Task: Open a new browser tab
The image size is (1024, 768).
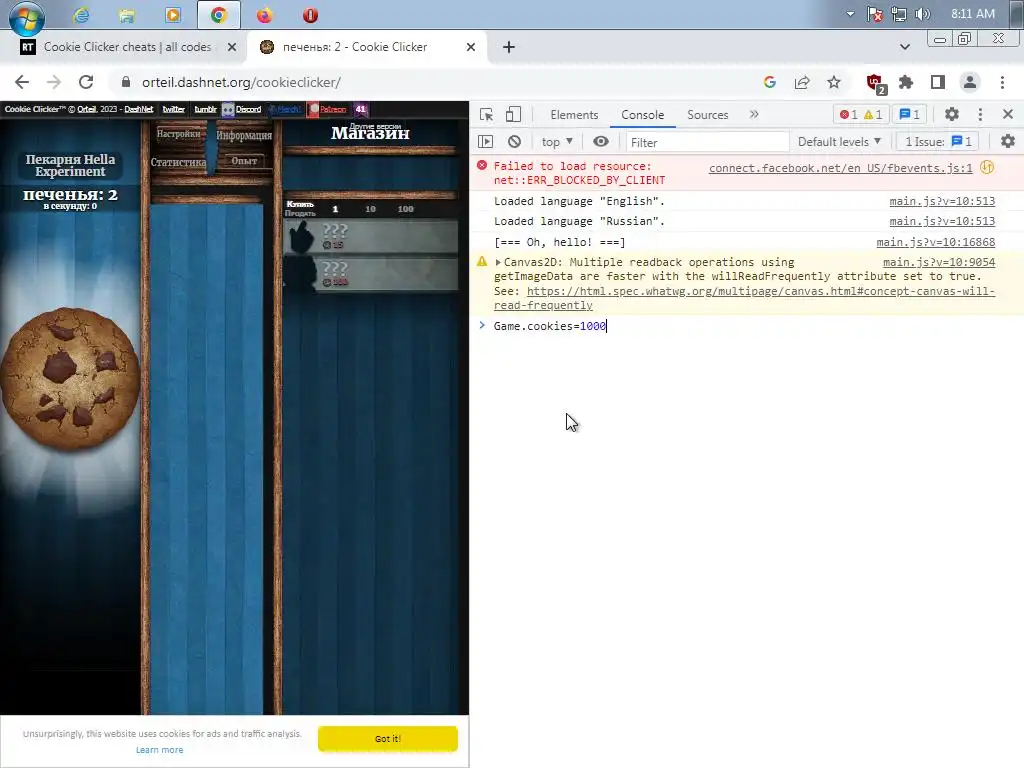Action: tap(509, 47)
